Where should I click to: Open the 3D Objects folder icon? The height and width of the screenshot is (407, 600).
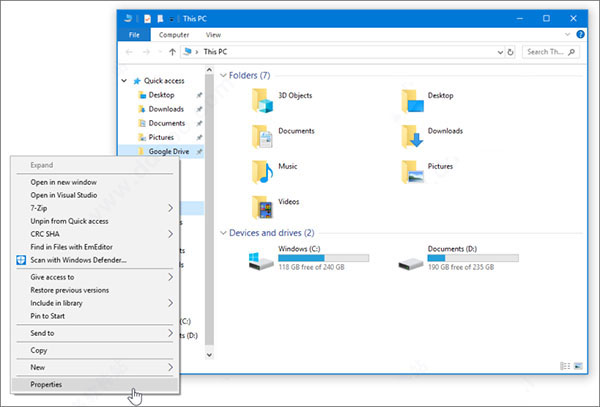[262, 98]
